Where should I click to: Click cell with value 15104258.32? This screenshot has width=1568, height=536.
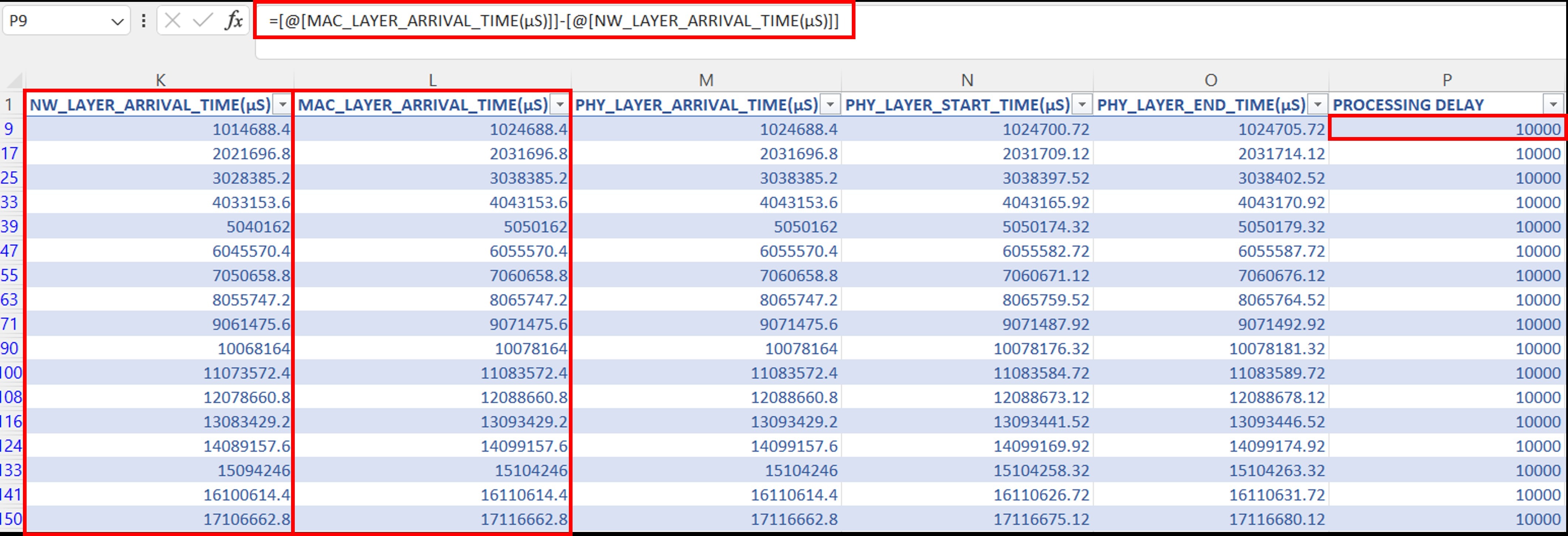(x=967, y=470)
